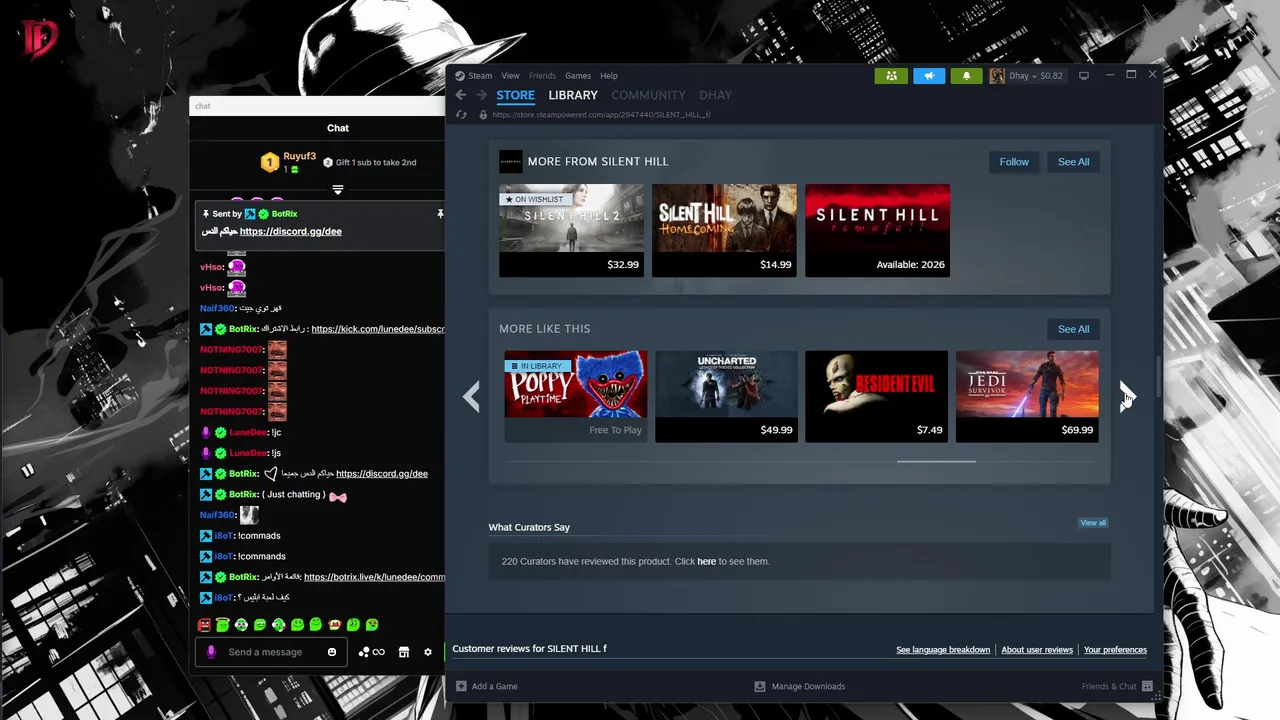Go back using Steam's back arrow
1280x720 pixels.
(461, 95)
